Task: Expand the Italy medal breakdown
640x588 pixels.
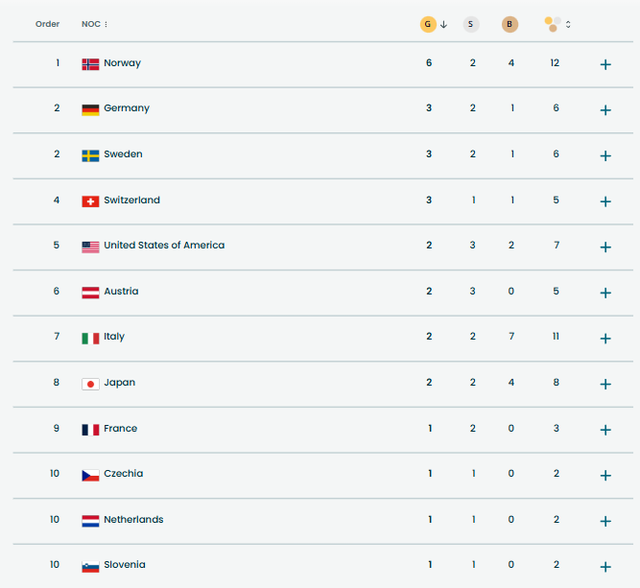Action: pyautogui.click(x=605, y=339)
